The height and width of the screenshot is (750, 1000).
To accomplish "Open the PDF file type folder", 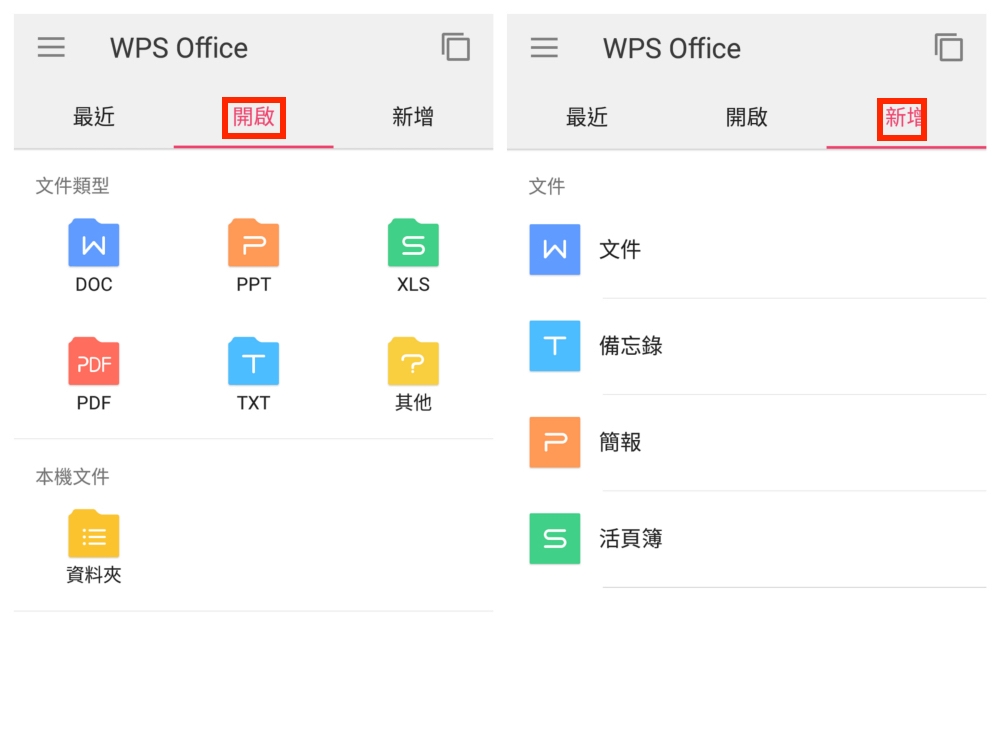I will coord(94,362).
